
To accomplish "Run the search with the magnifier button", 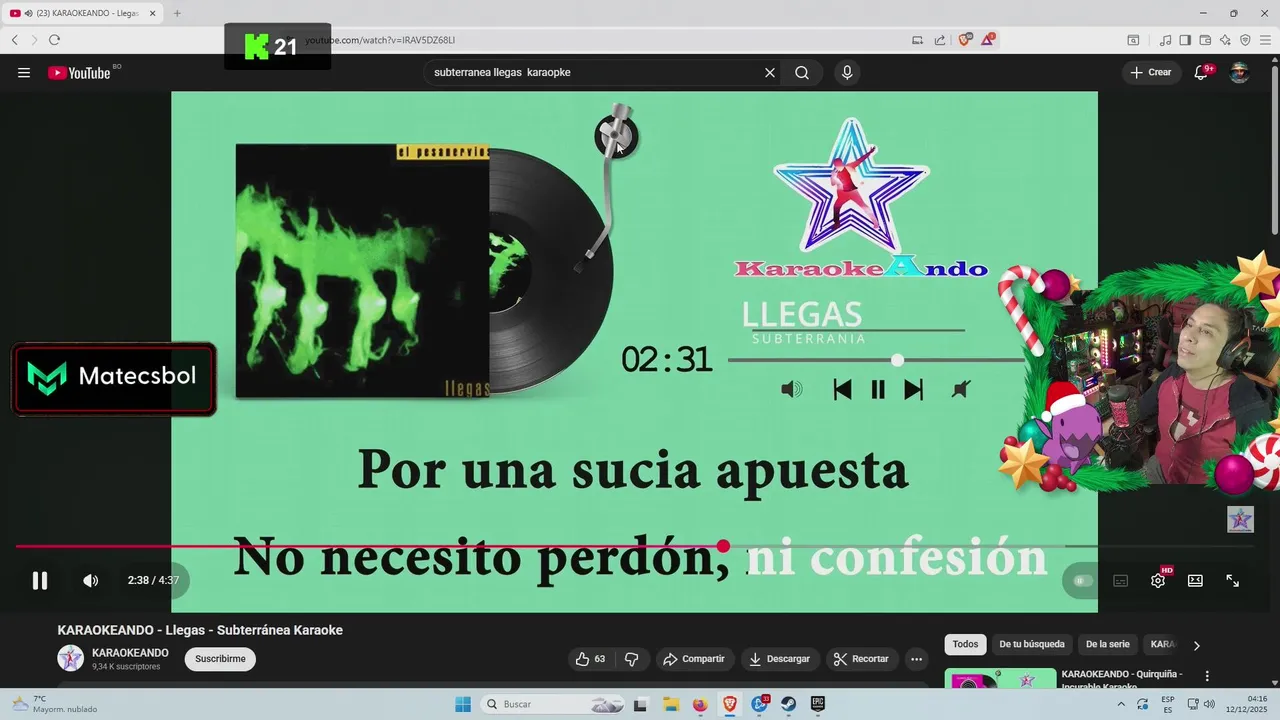I will coord(802,72).
